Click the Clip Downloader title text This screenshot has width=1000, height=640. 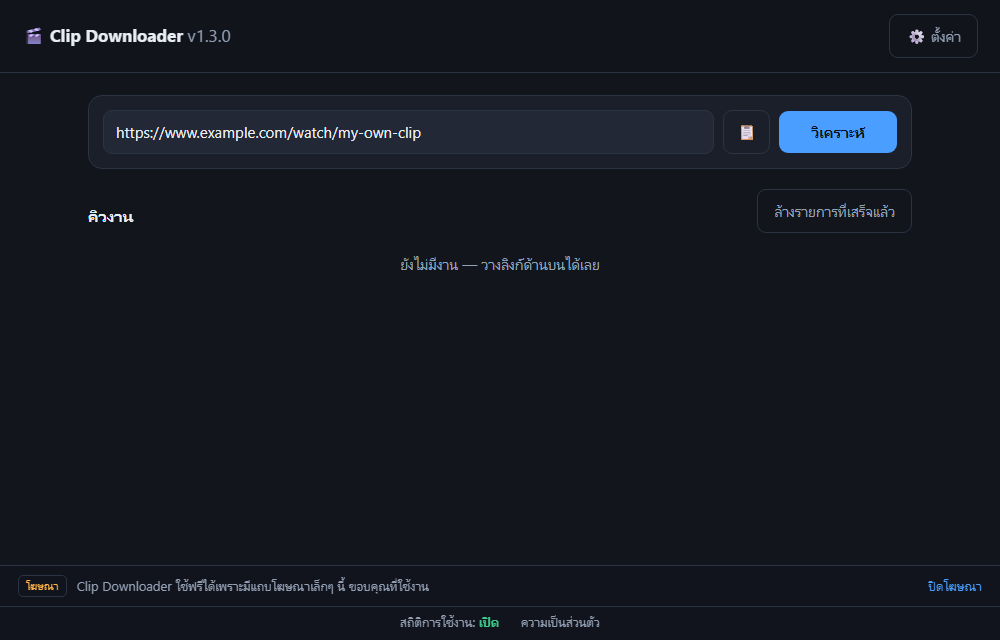pos(116,36)
